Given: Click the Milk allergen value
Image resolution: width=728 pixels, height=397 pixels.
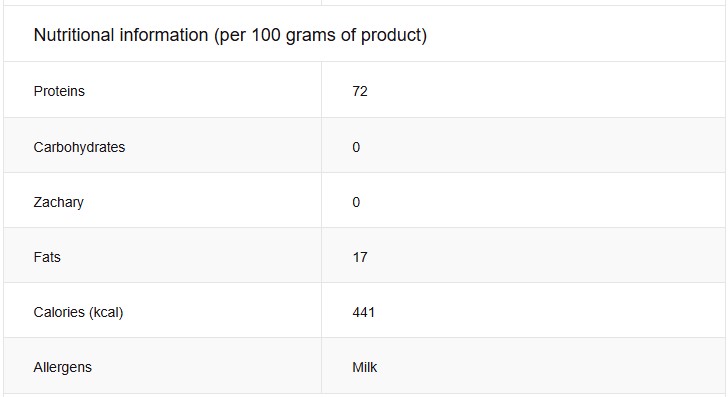Looking at the screenshot, I should pyautogui.click(x=364, y=367).
